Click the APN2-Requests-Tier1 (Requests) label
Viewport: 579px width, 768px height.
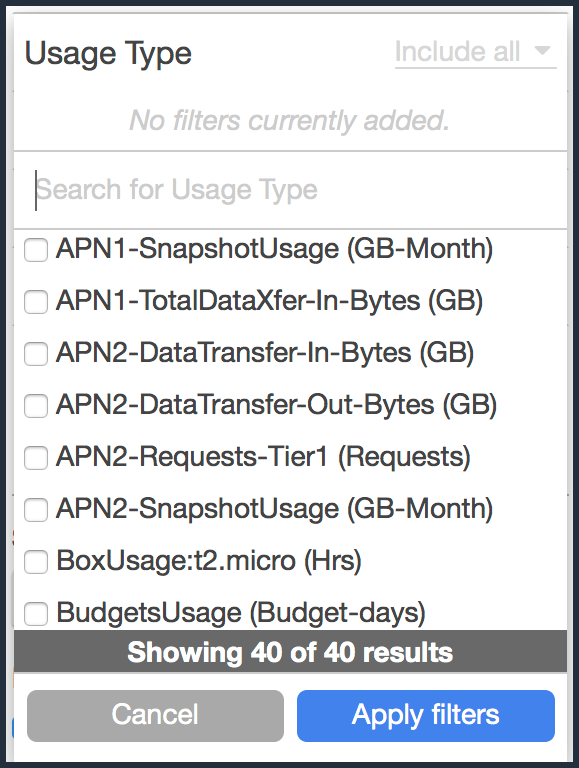click(263, 457)
